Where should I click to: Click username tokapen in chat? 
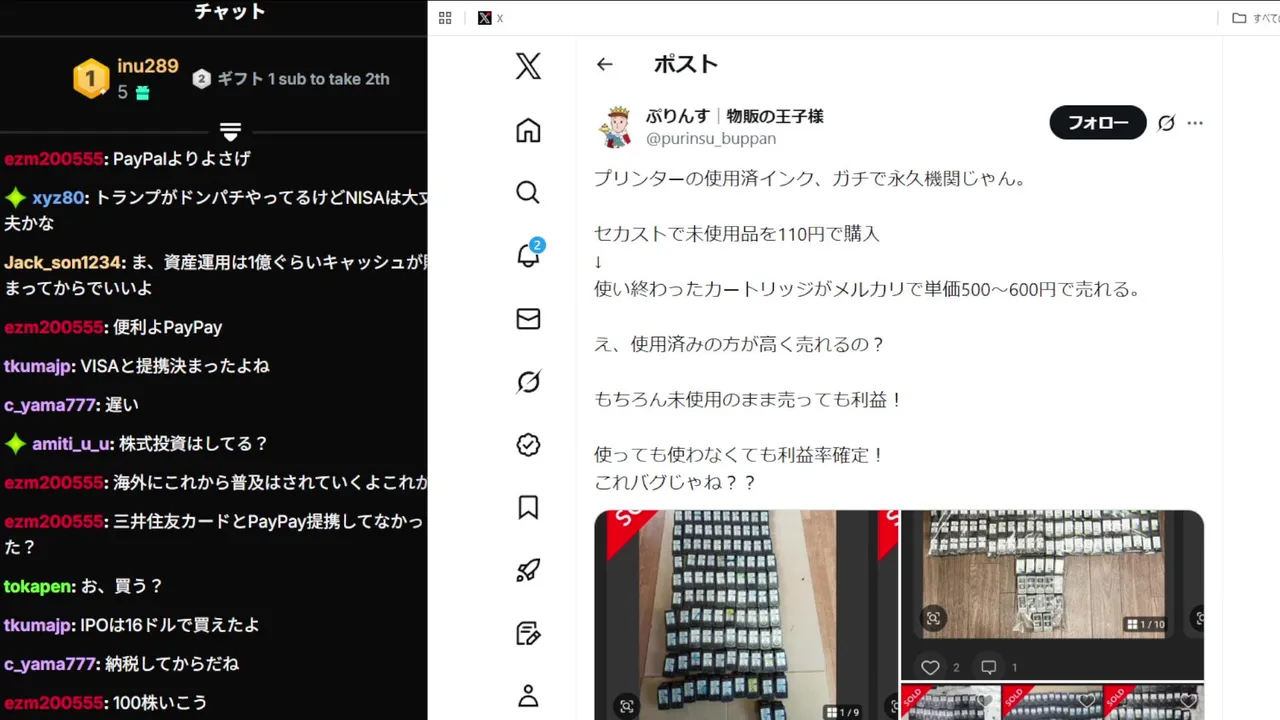tap(38, 586)
